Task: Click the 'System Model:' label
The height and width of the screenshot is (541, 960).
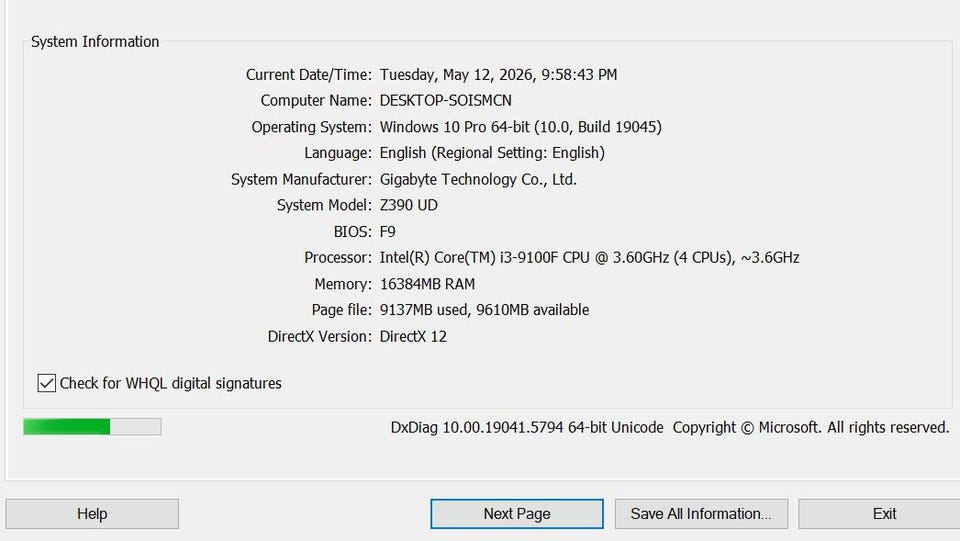Action: coord(324,205)
